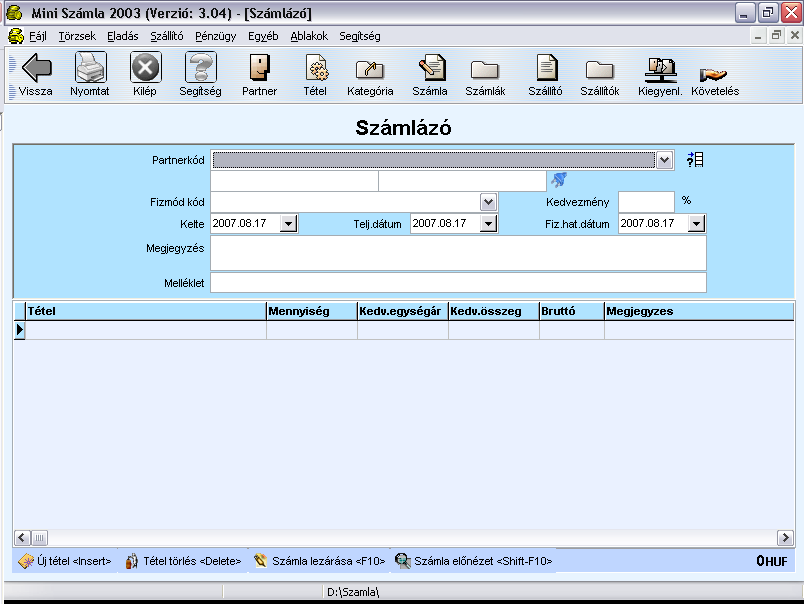Click the empty Tétel cell in first row

point(146,330)
